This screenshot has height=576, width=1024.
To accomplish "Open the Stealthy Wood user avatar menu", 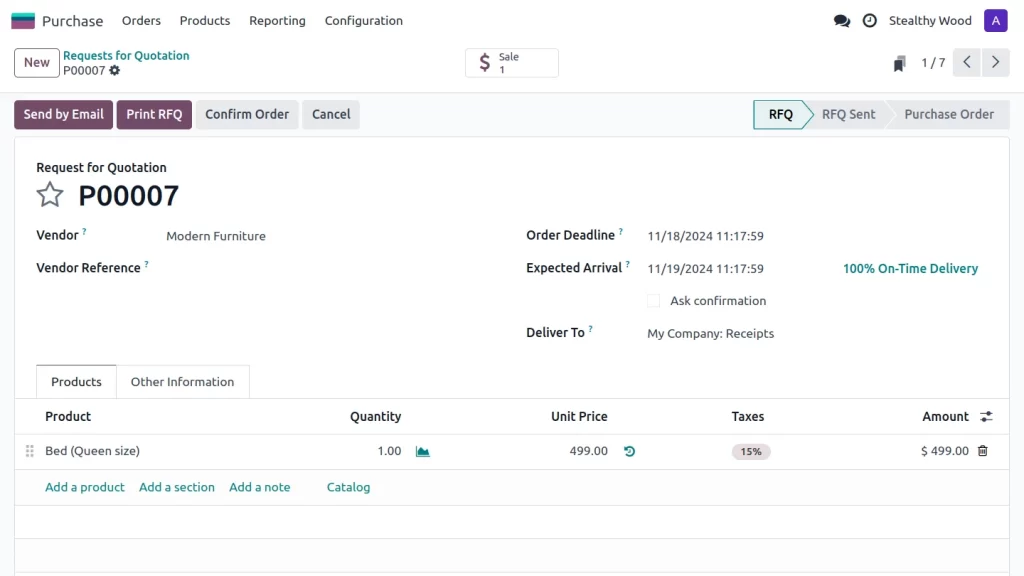I will point(995,21).
